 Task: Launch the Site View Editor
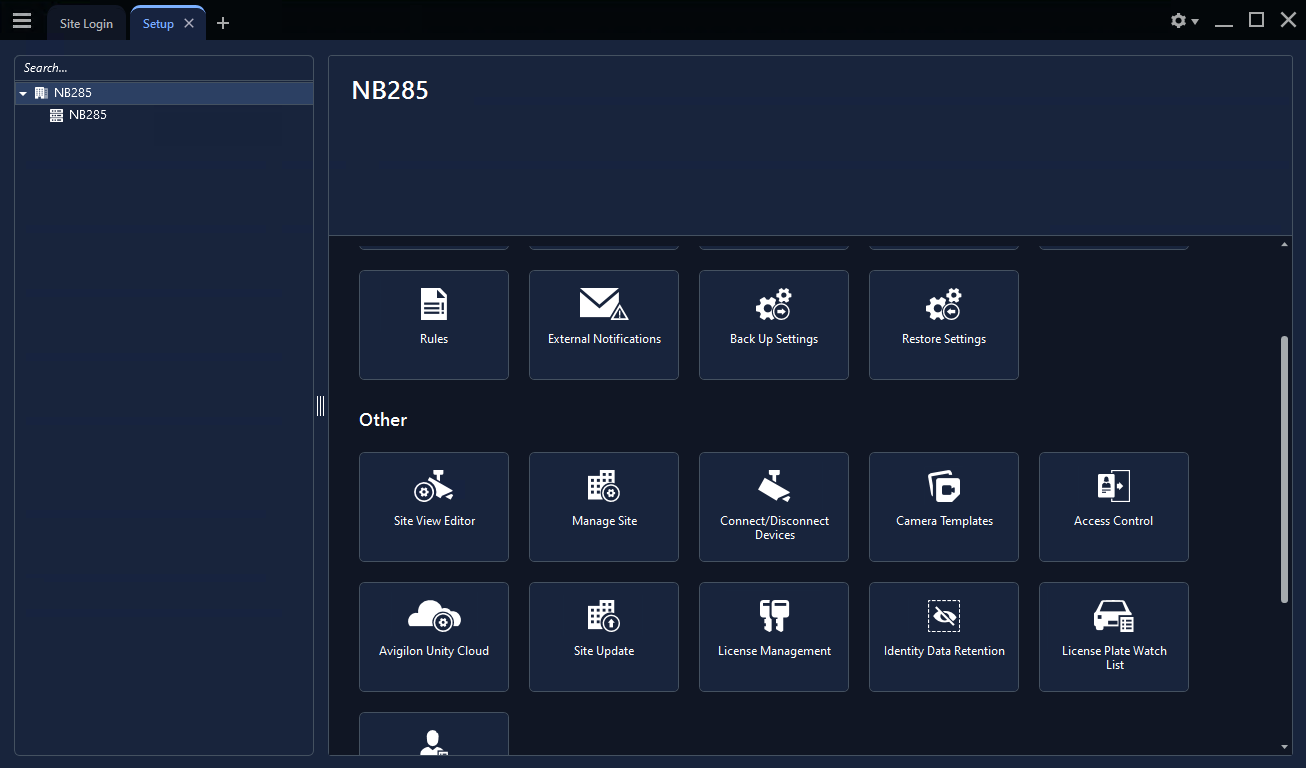[433, 506]
